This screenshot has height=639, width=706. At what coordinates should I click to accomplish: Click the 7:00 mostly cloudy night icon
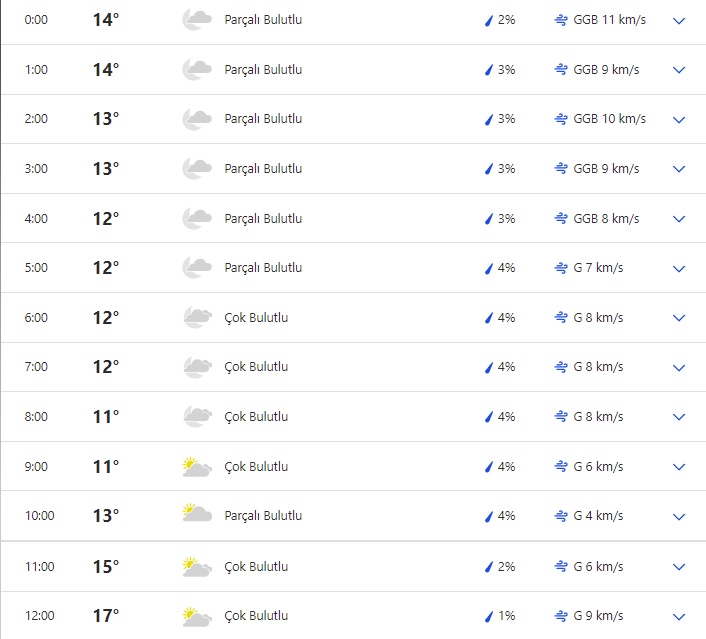click(x=196, y=367)
